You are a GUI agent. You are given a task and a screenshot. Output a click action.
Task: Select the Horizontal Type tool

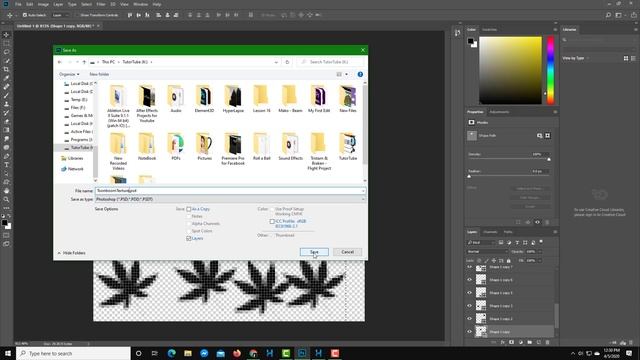pos(6,165)
